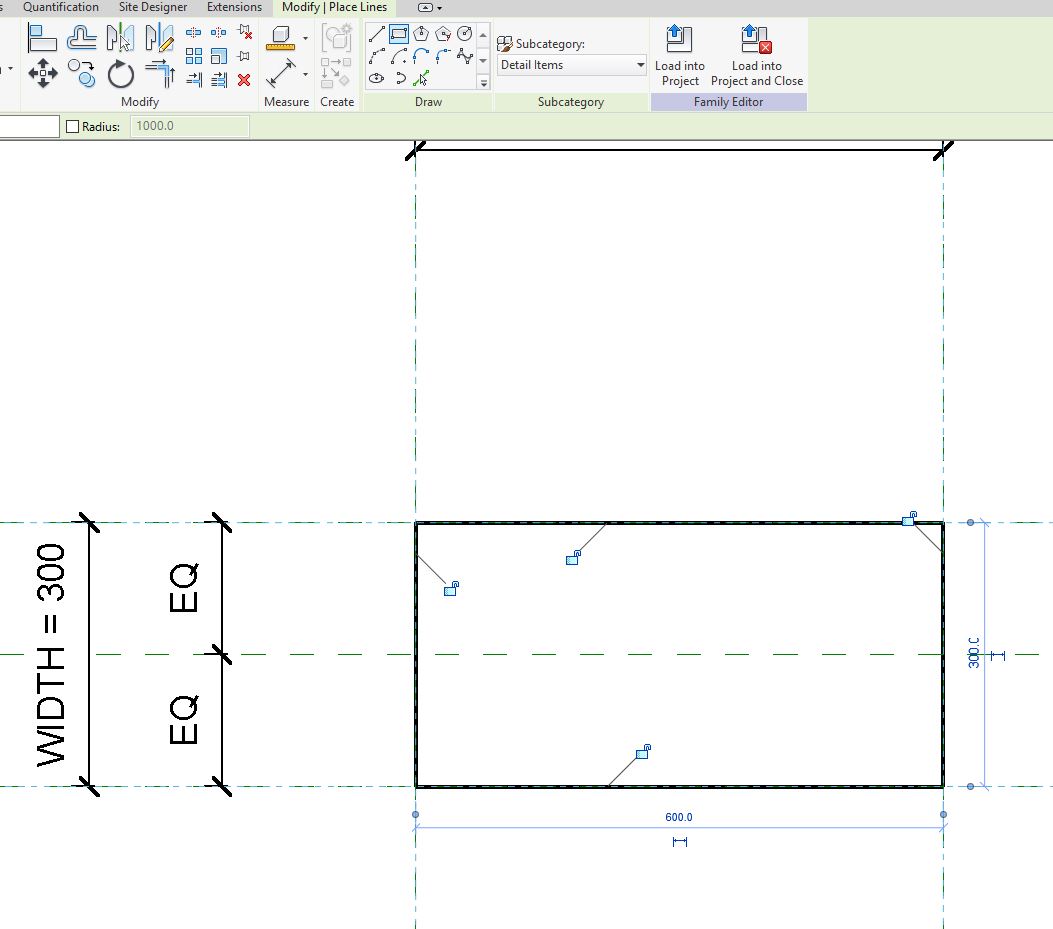Activate the Pick Lines tool

point(419,78)
